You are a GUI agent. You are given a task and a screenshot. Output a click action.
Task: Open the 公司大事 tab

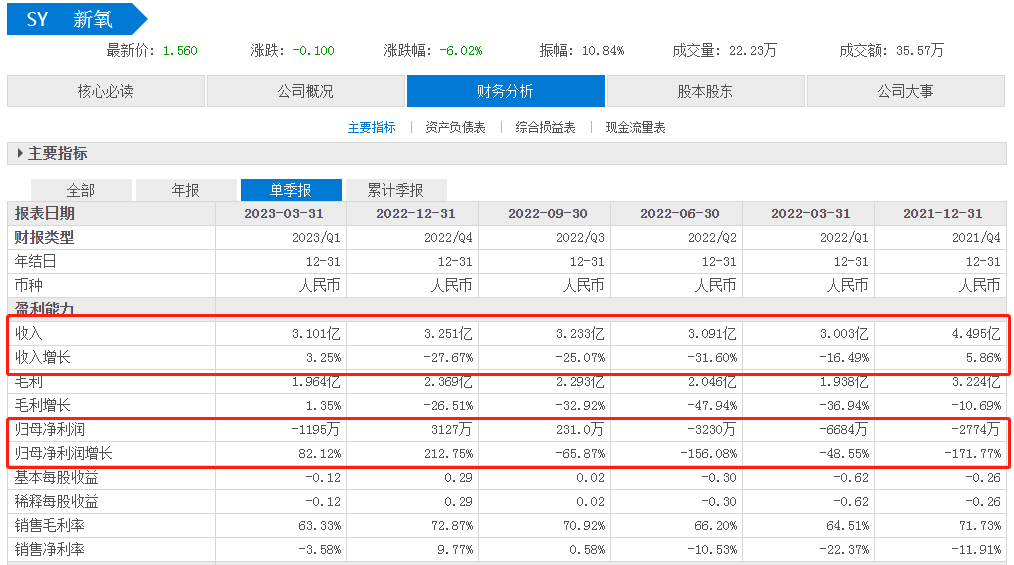coord(905,91)
